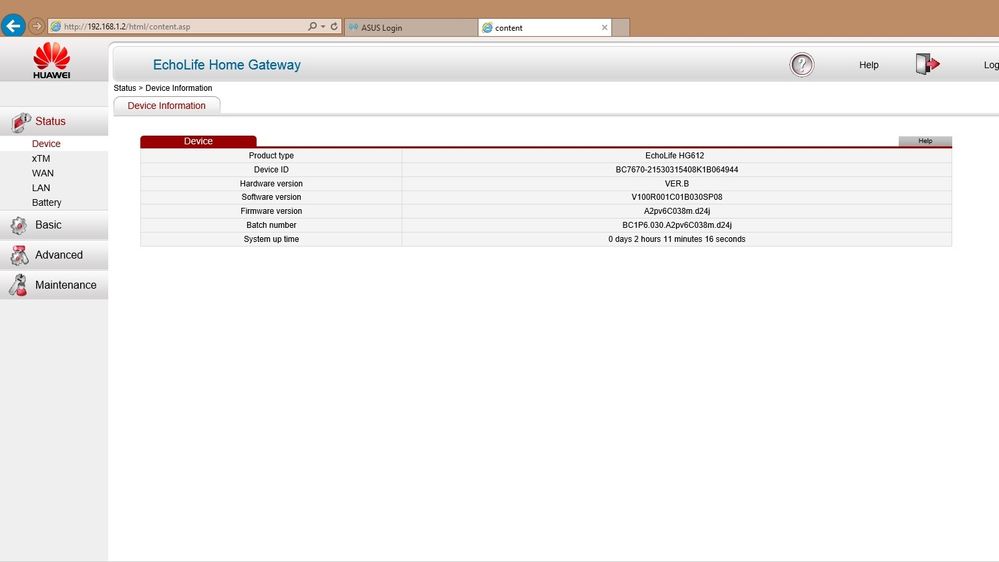Click the Advanced menu icon
The image size is (999, 562).
19,255
